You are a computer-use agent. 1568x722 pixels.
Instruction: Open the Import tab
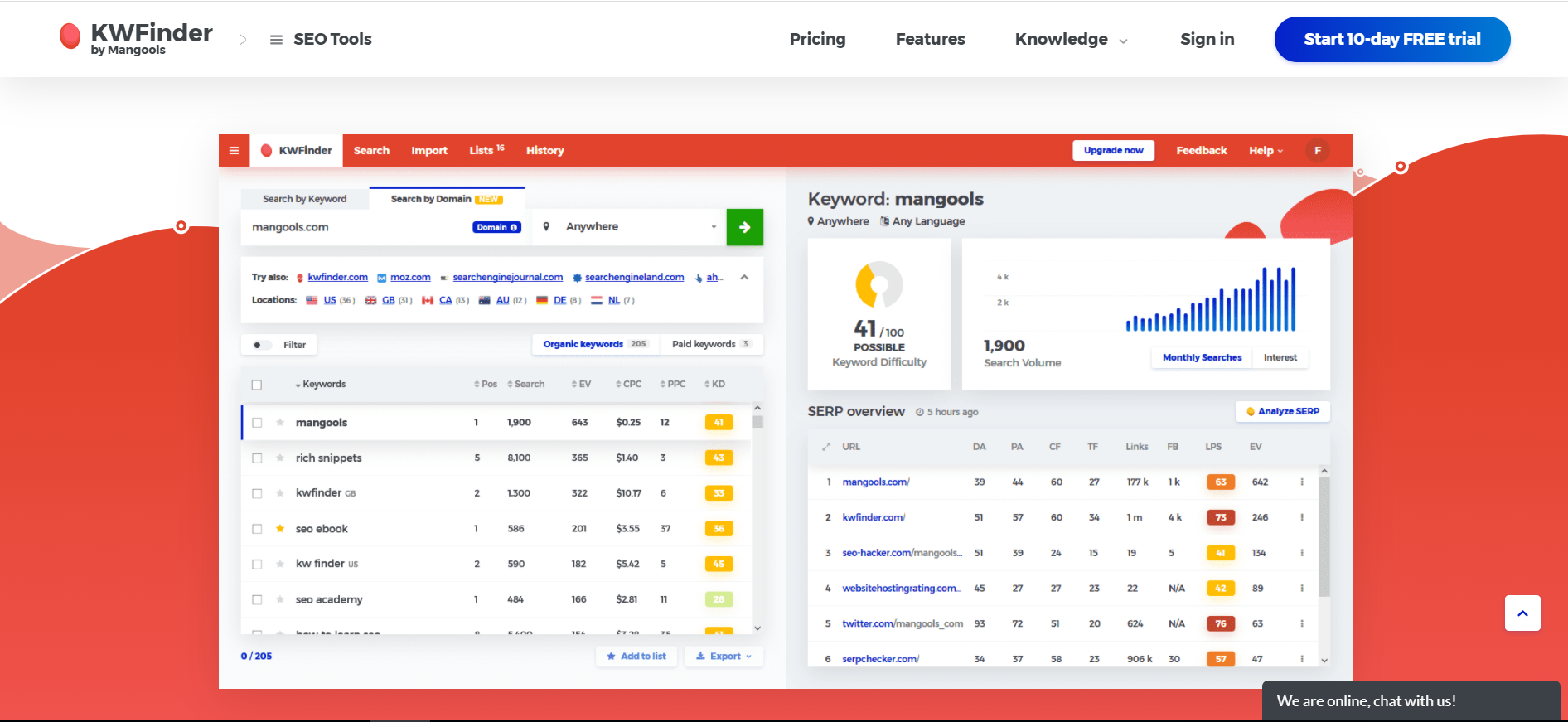click(429, 150)
